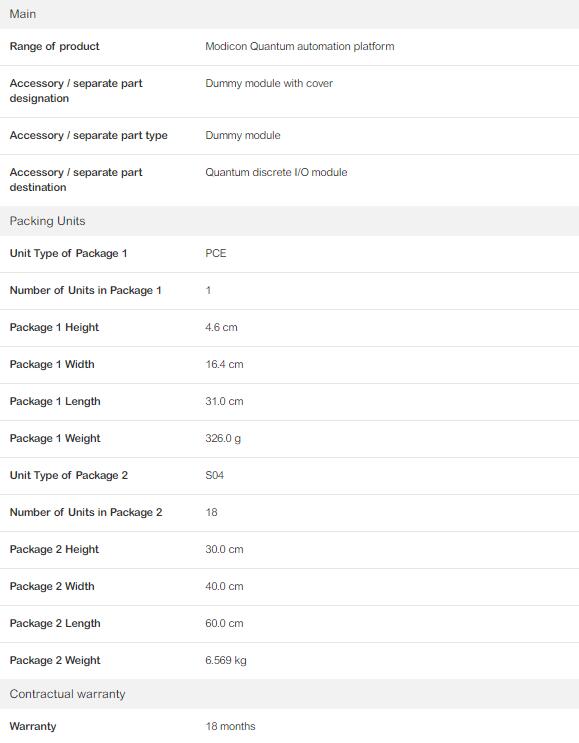
Task: Click the Unit Type of Package 1 row
Action: click(x=290, y=254)
